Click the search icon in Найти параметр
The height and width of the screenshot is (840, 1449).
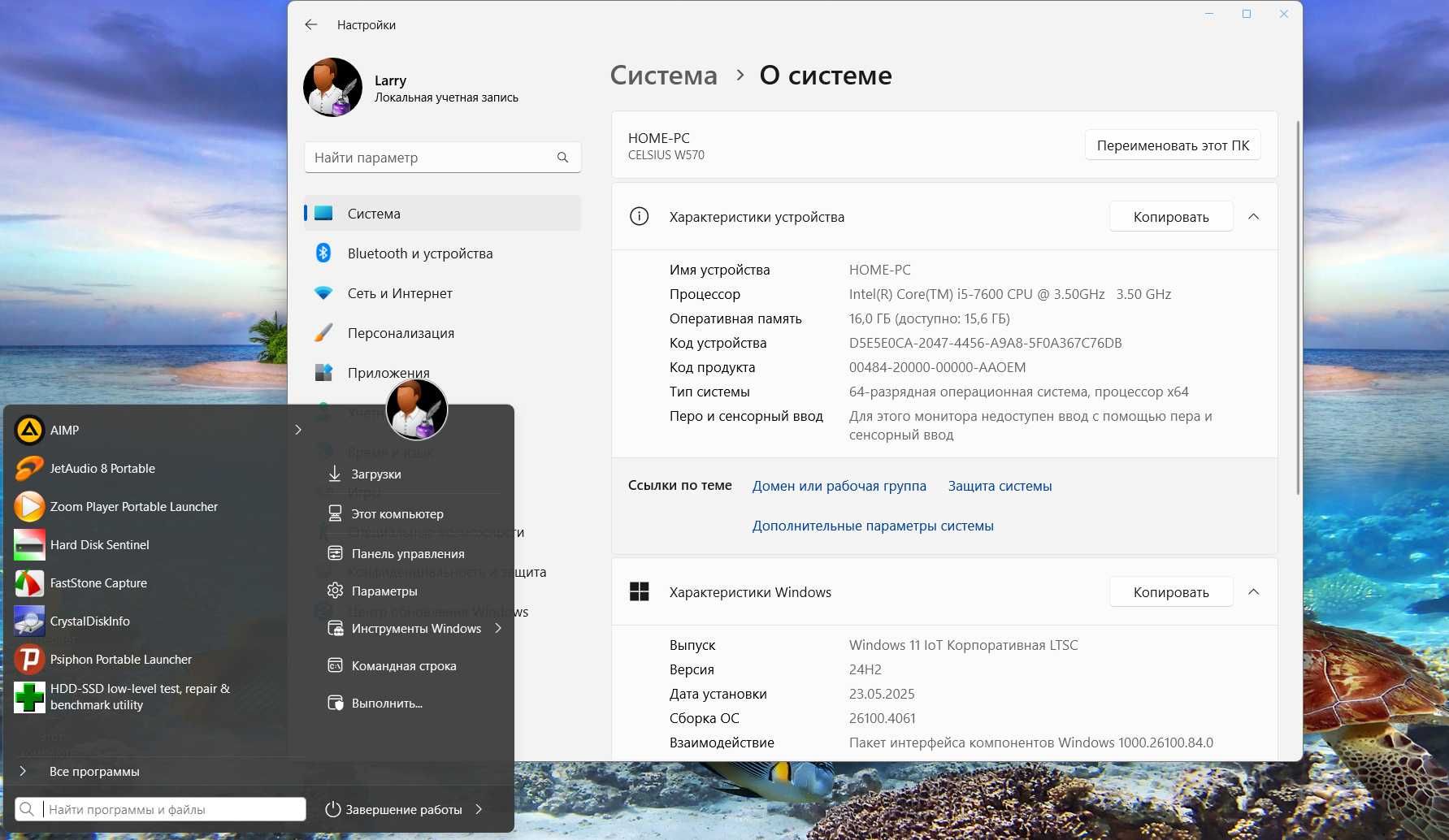pos(562,158)
